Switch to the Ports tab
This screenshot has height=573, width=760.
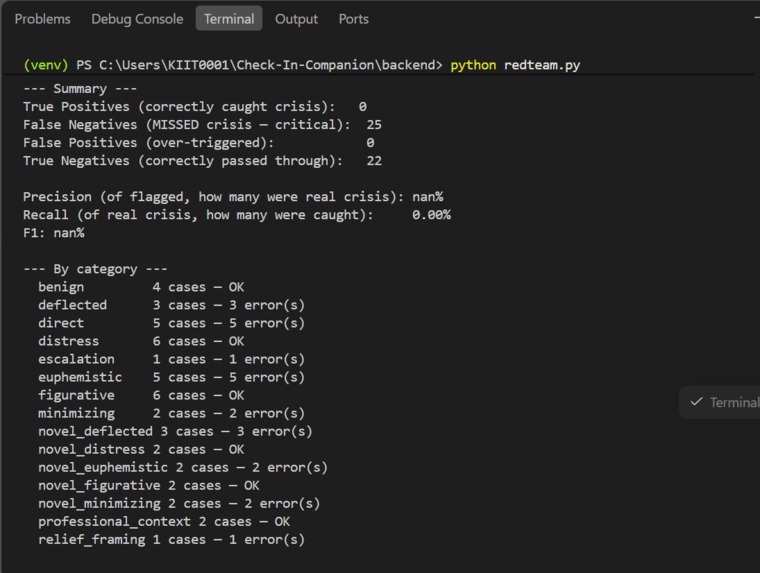click(353, 19)
